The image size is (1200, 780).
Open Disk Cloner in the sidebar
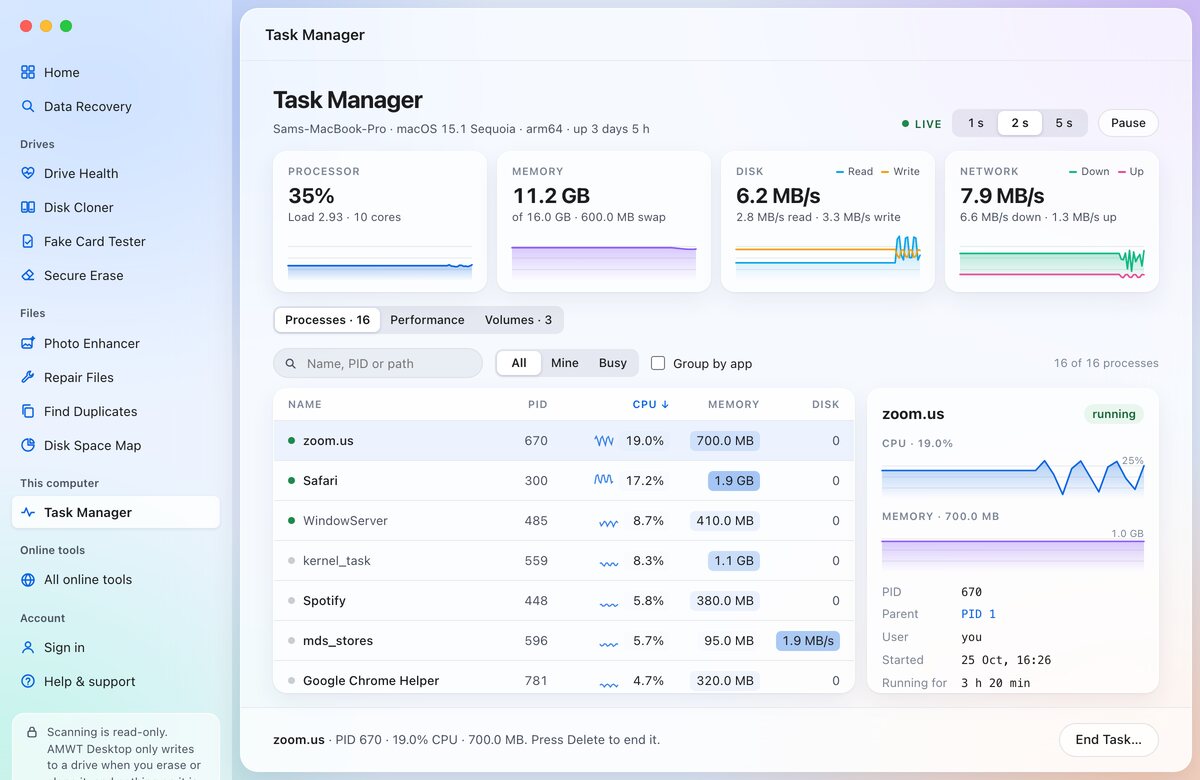116,207
